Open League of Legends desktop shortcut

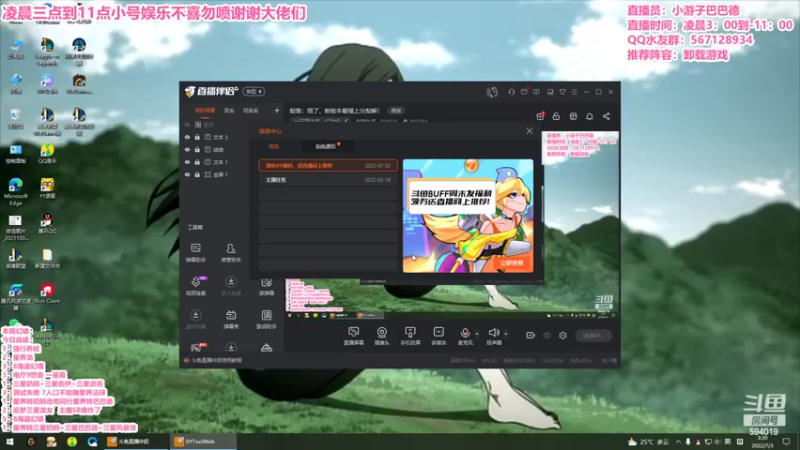[47, 52]
